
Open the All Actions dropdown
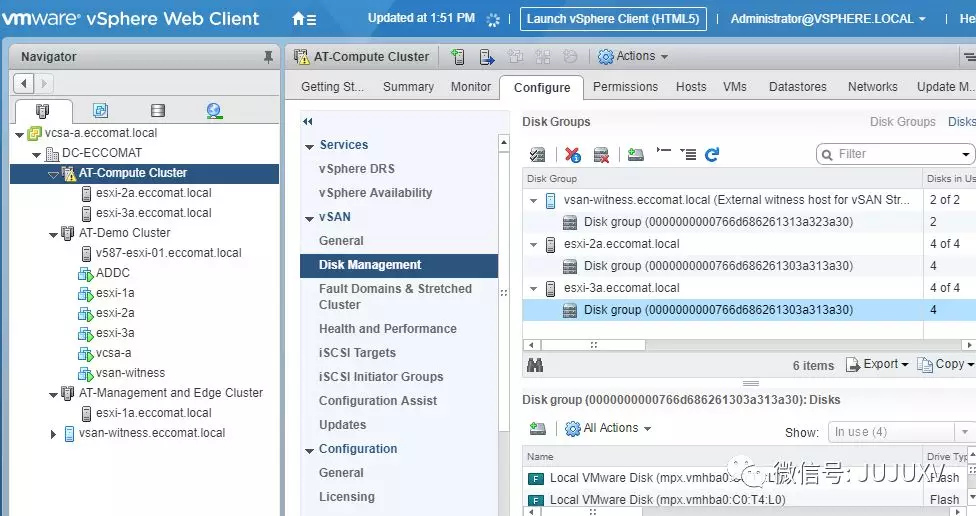pyautogui.click(x=608, y=428)
